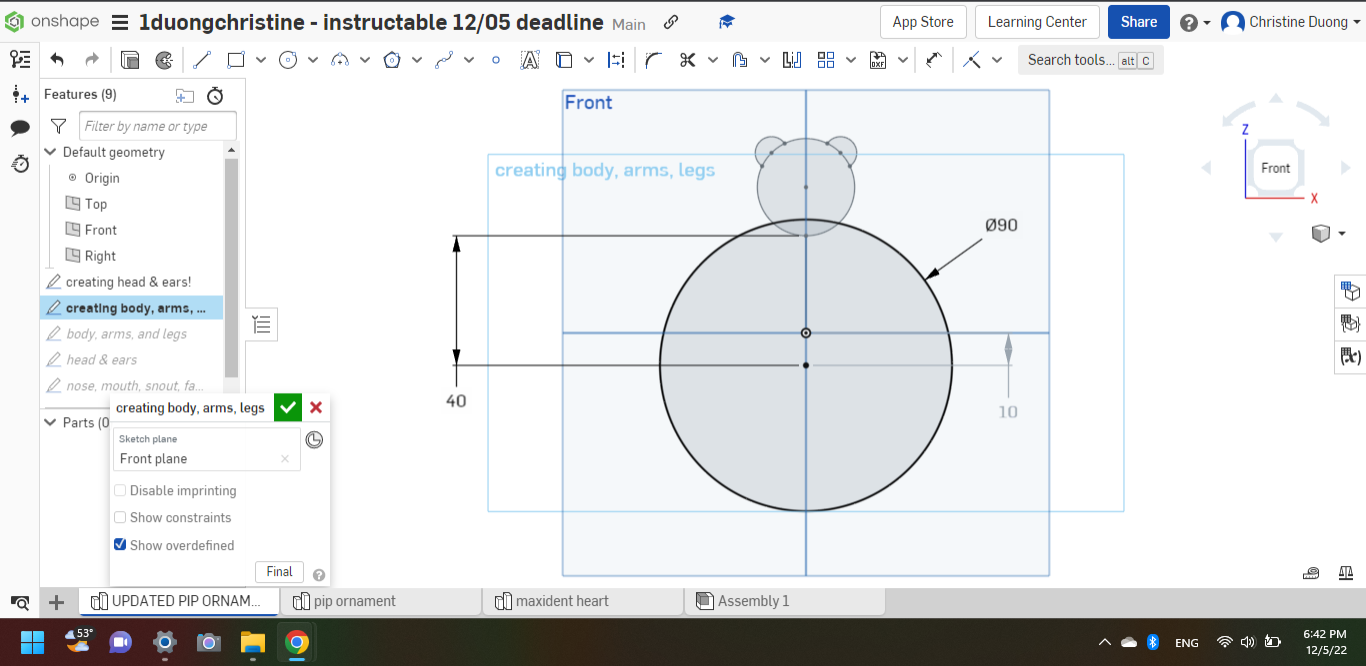
Task: Select the Arc sketch tool
Action: pos(340,60)
